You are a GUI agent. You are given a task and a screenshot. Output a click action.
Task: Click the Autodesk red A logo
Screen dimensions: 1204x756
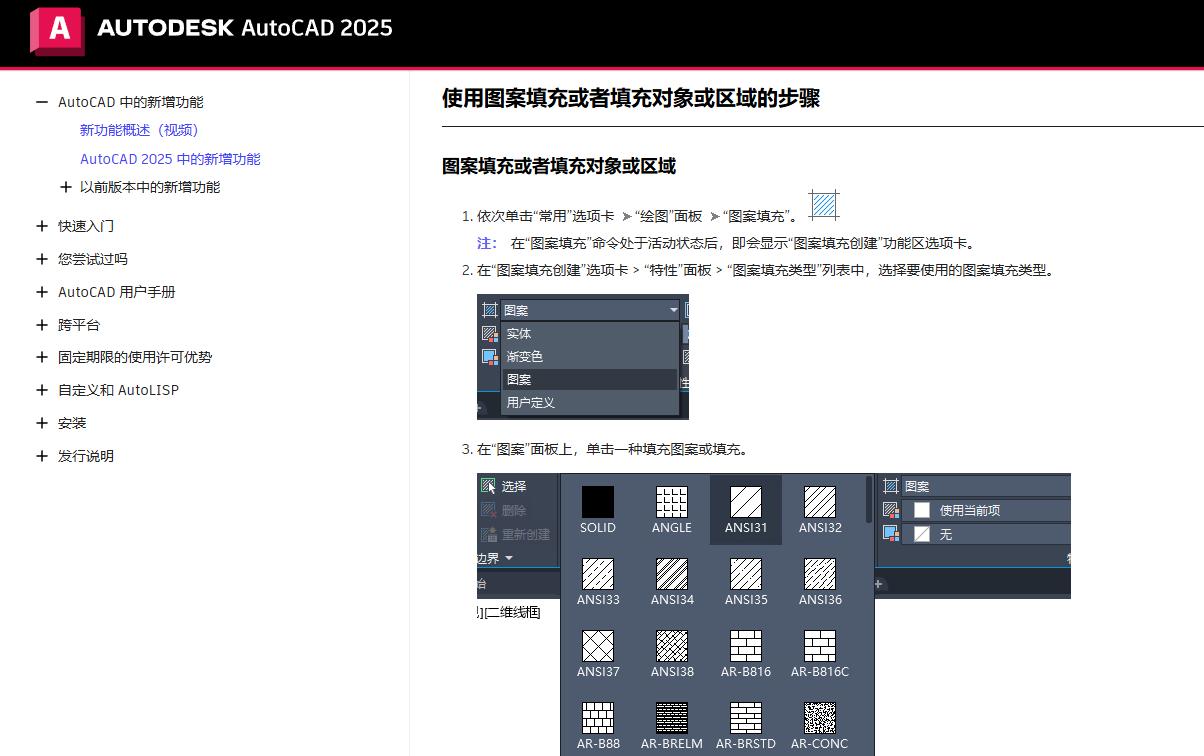tap(58, 30)
